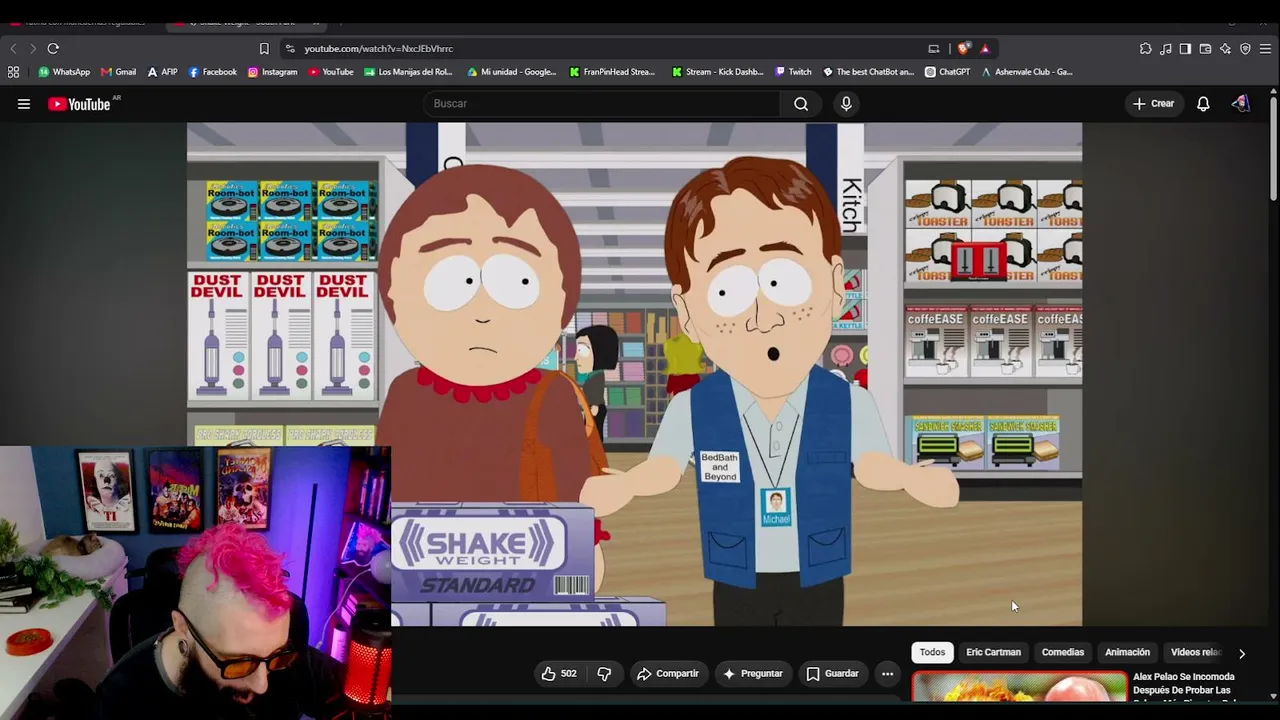Open Brave Shields lion icon
Screen dimensions: 1280x720
point(963,48)
